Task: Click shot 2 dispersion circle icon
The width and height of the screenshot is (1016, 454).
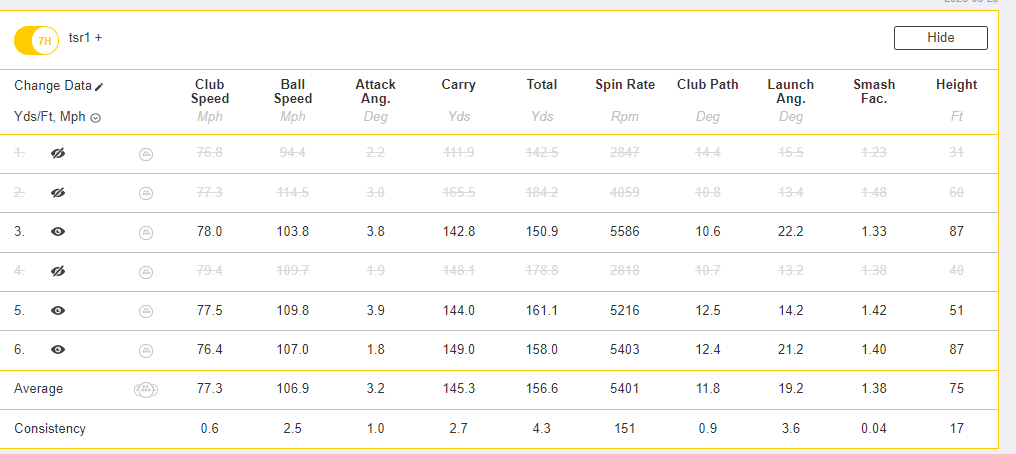Action: coord(146,193)
